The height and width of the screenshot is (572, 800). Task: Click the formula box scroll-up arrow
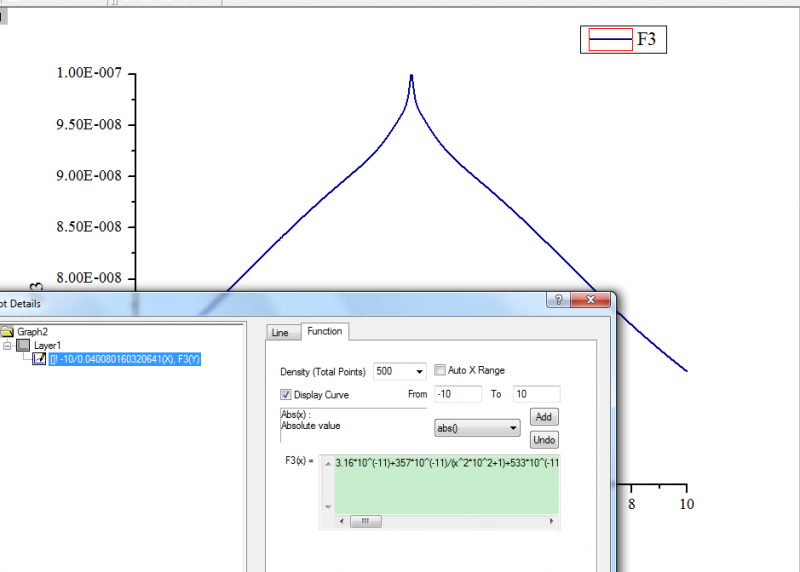click(x=328, y=464)
